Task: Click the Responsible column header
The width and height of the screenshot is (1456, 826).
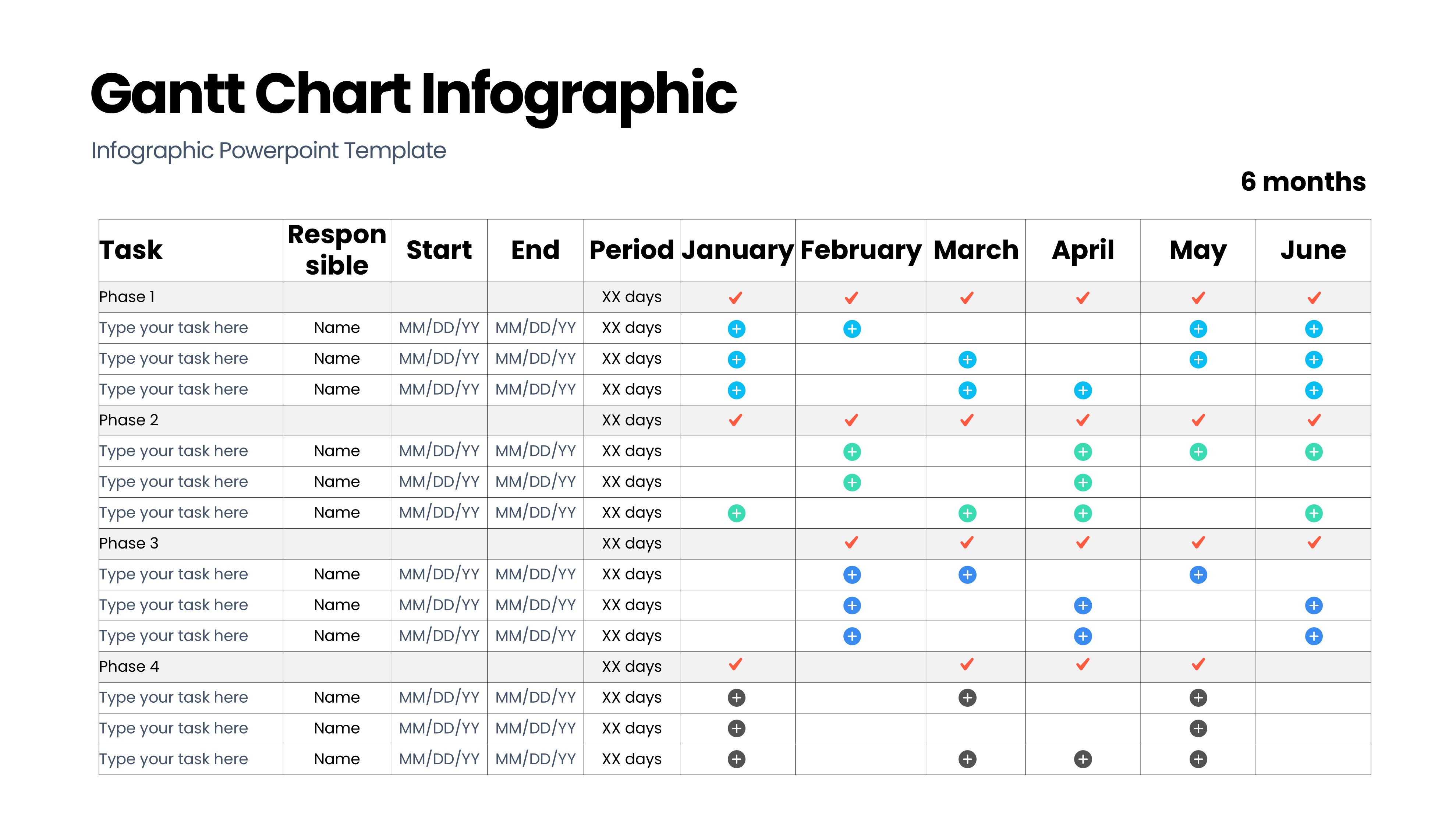Action: point(337,250)
